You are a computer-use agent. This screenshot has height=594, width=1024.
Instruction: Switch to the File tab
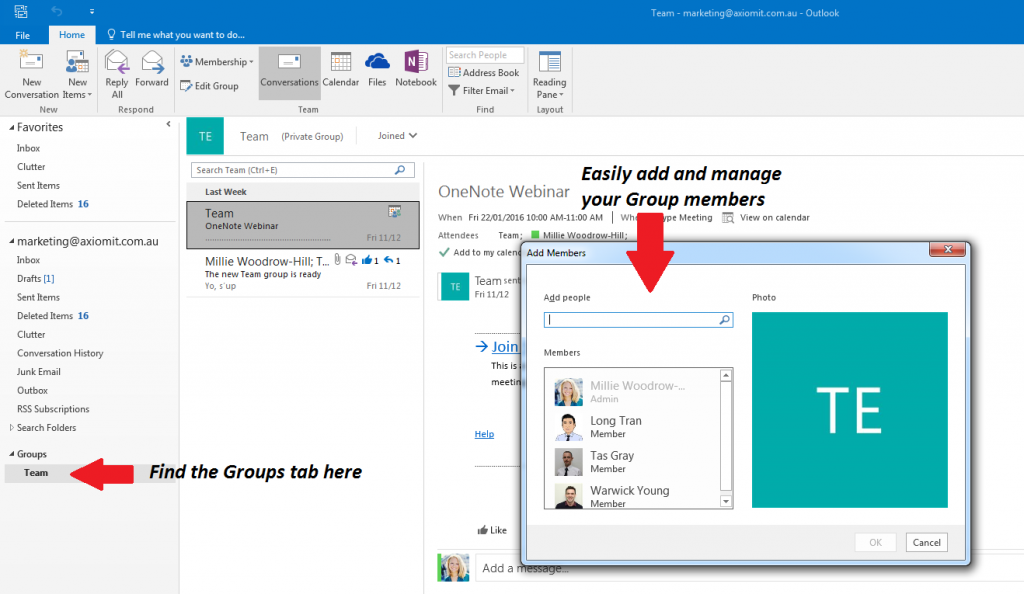22,33
